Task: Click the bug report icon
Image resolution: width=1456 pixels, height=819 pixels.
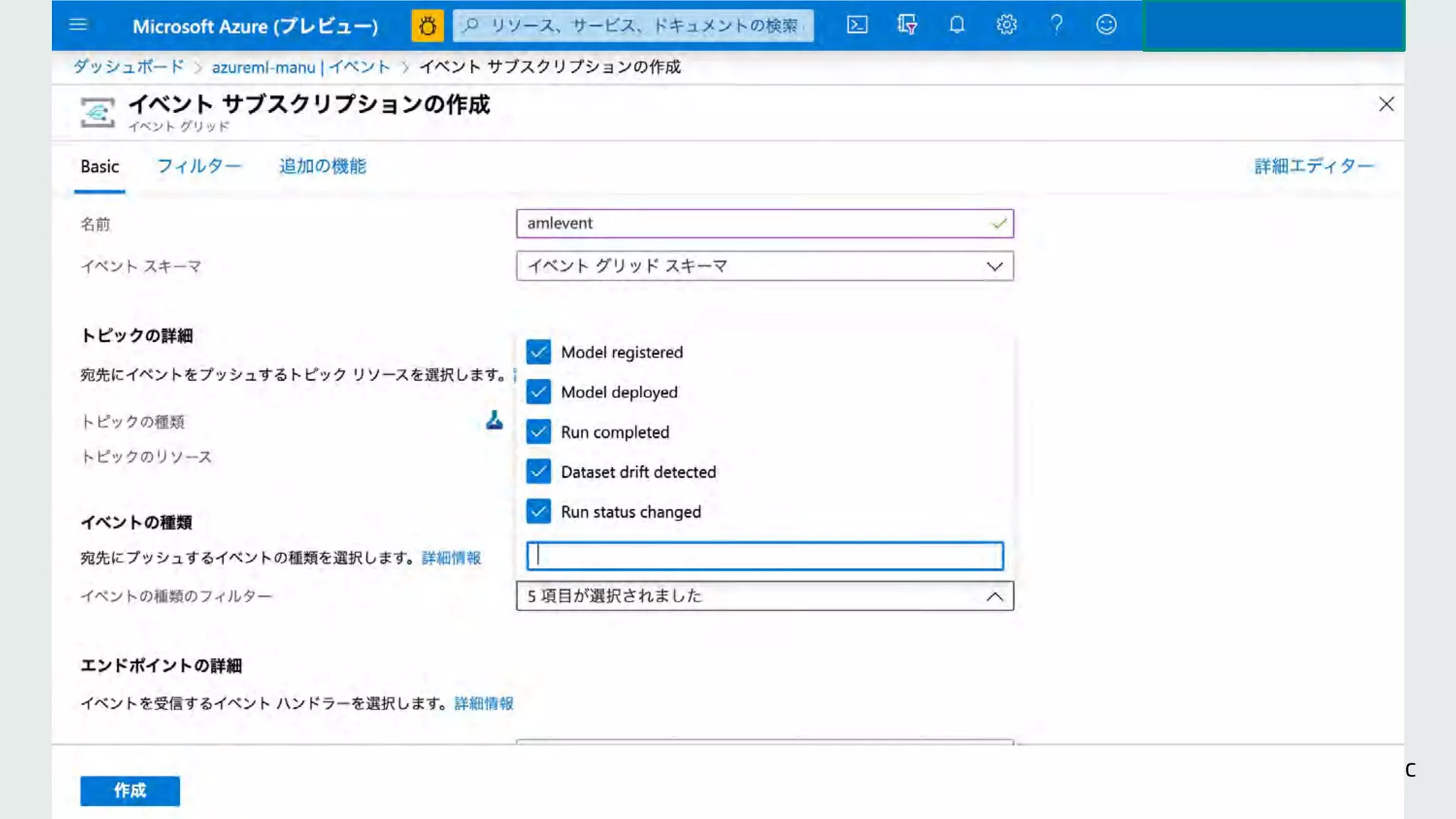Action: click(427, 26)
